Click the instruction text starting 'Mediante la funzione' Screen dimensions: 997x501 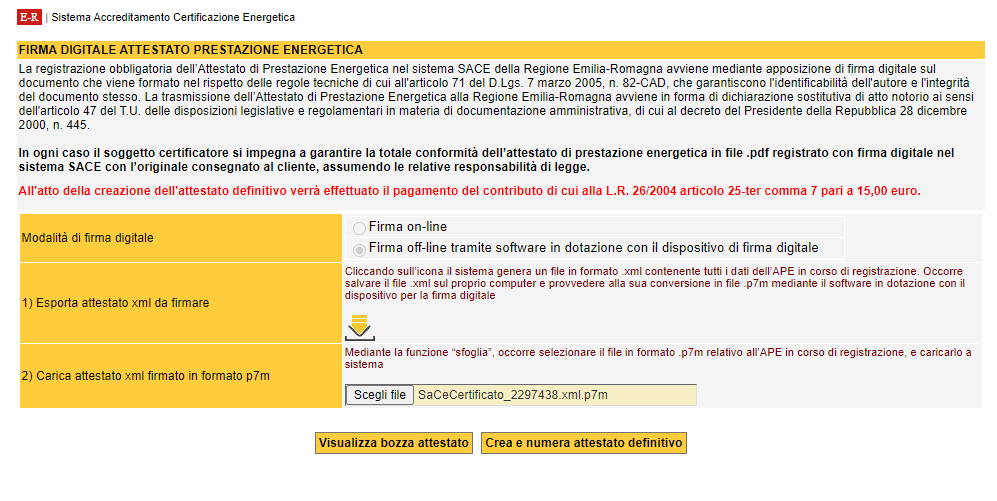pos(658,358)
